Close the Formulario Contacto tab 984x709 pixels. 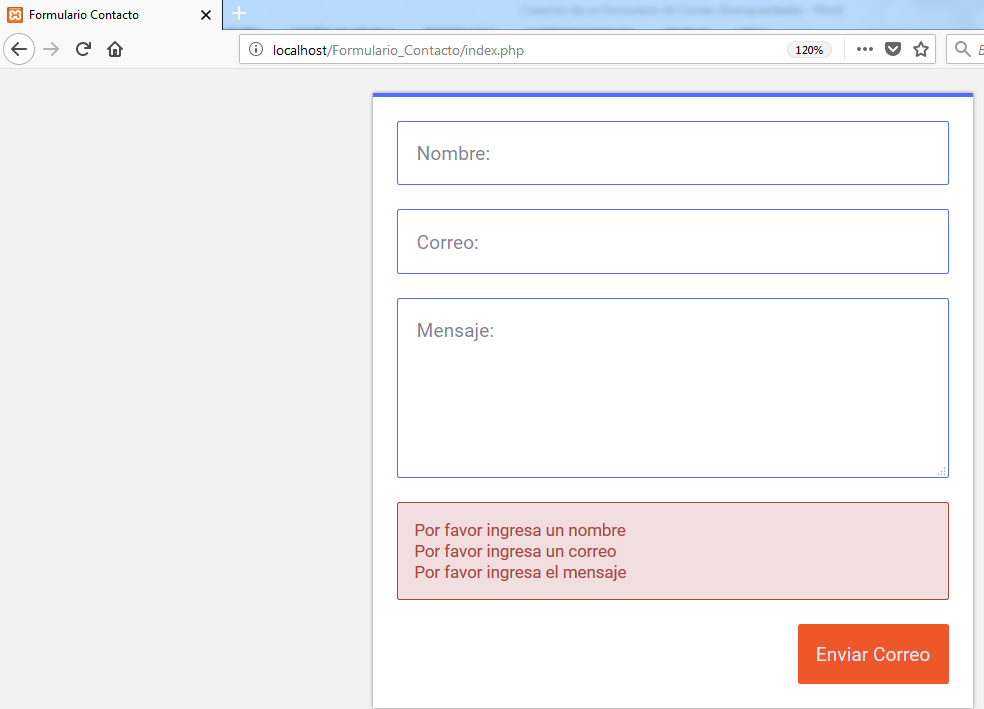pos(206,15)
